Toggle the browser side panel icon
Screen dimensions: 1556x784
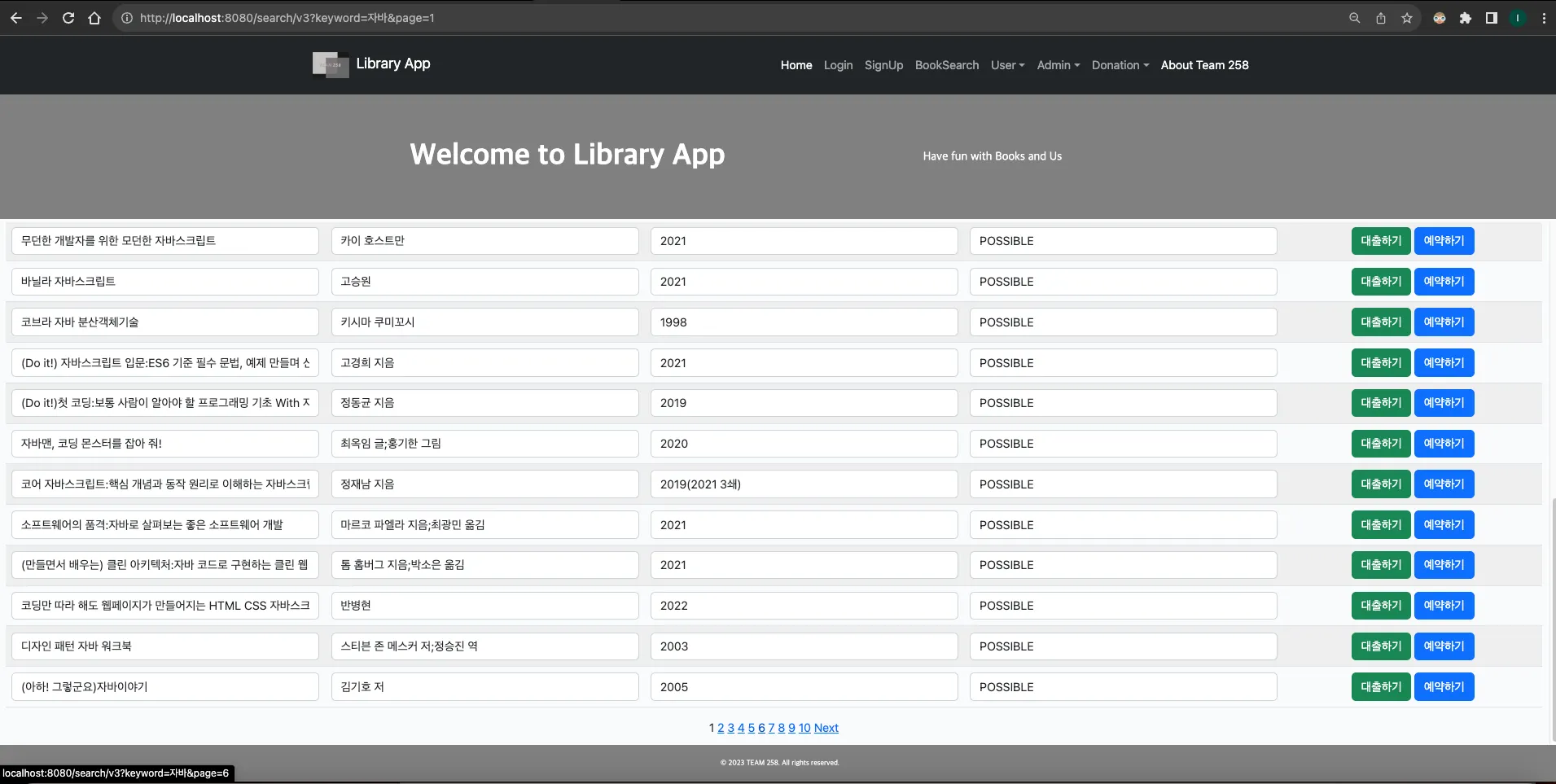tap(1492, 18)
